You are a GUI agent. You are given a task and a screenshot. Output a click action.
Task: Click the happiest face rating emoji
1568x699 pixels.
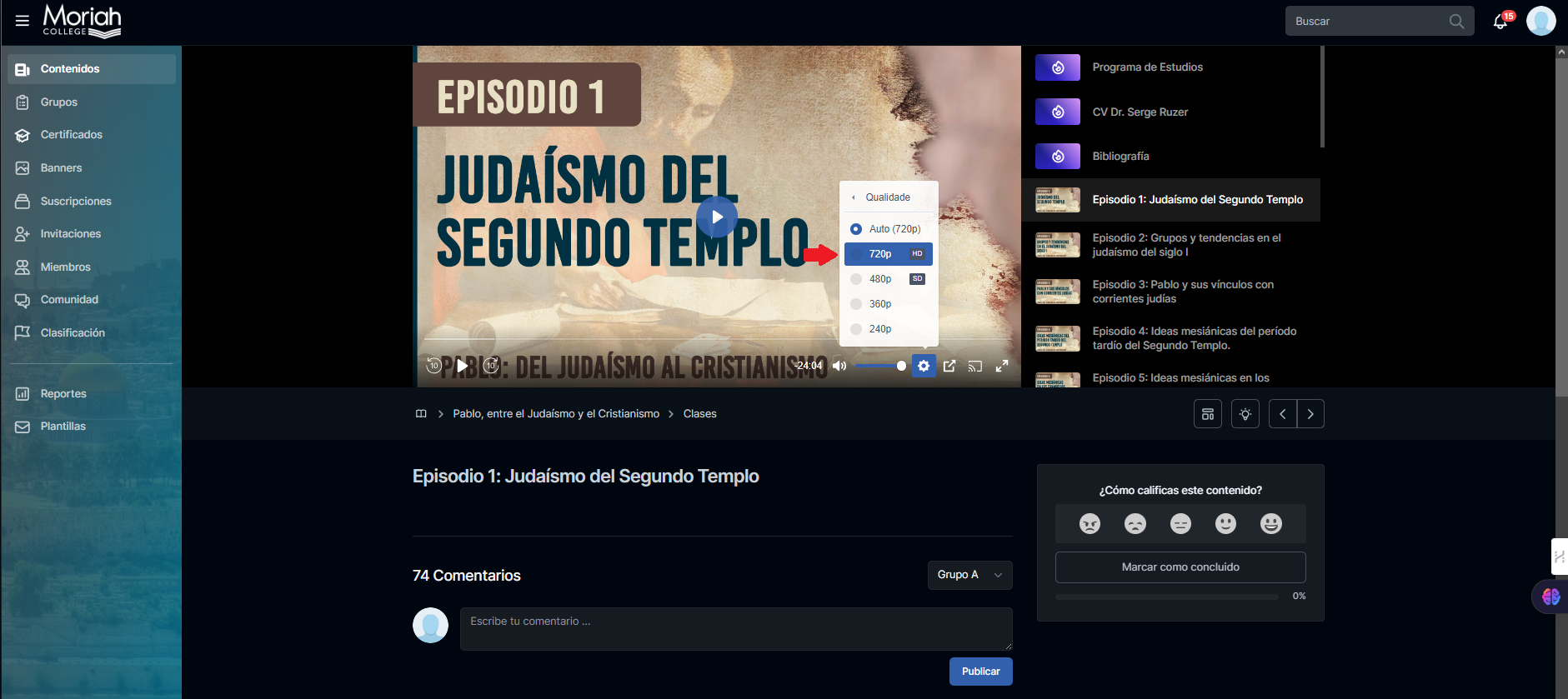(1270, 523)
